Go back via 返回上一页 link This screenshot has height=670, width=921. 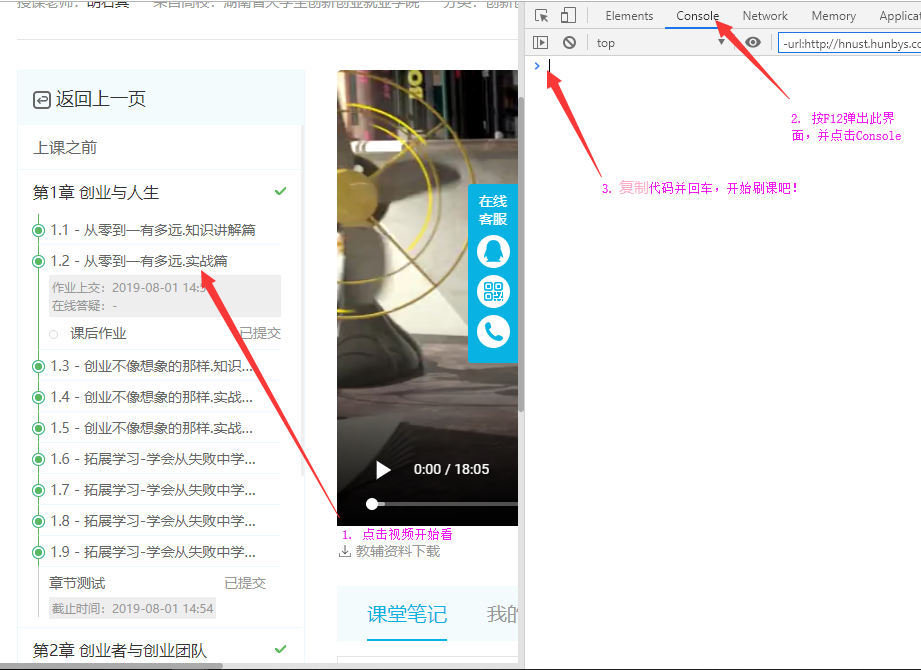(x=100, y=99)
